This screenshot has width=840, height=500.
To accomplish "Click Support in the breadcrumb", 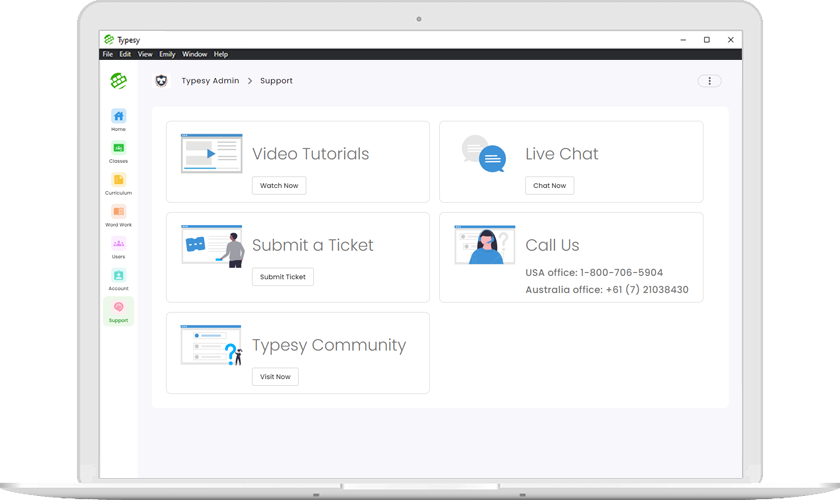I will pyautogui.click(x=276, y=81).
